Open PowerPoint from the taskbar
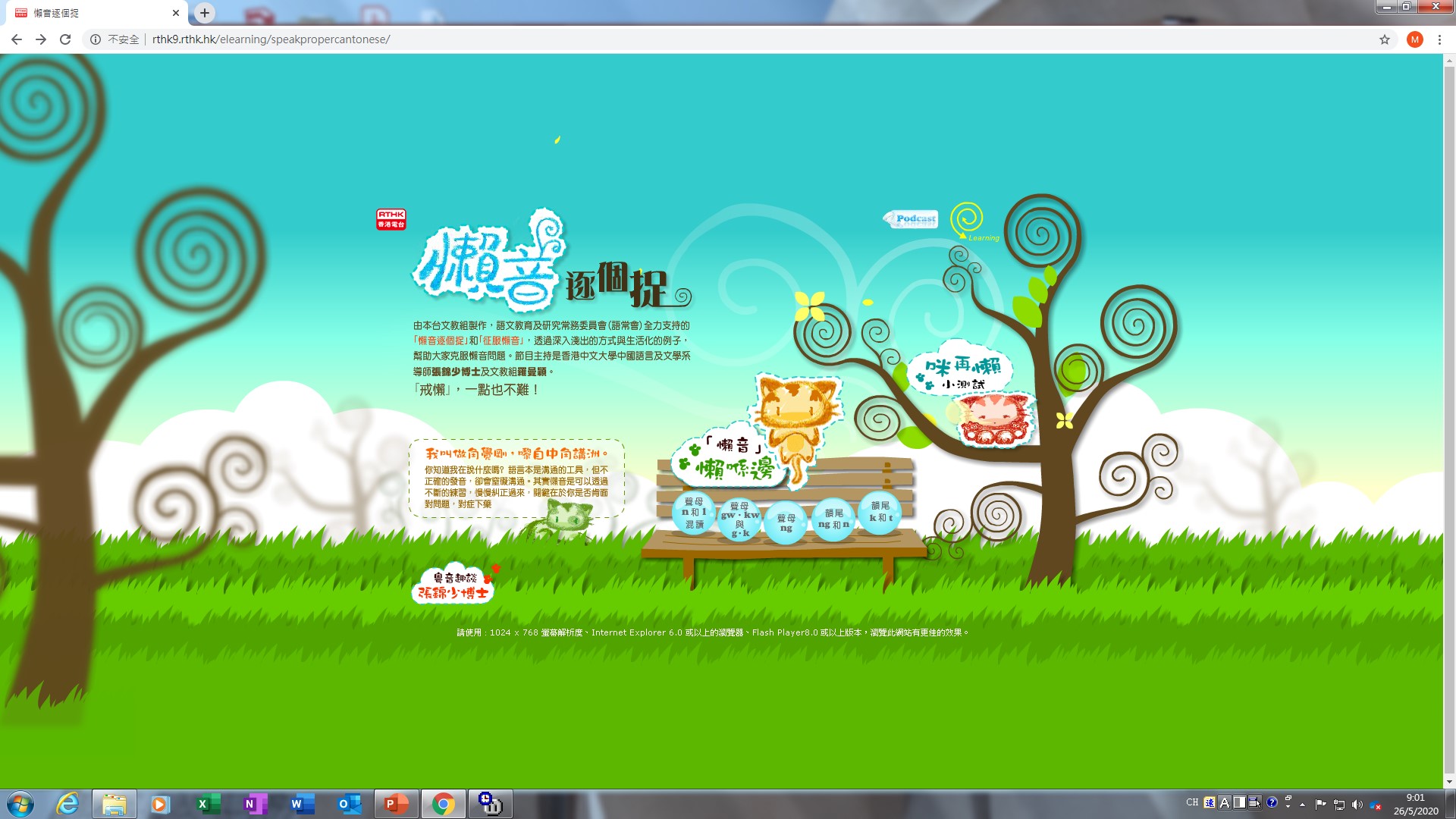The width and height of the screenshot is (1456, 819). 396,804
